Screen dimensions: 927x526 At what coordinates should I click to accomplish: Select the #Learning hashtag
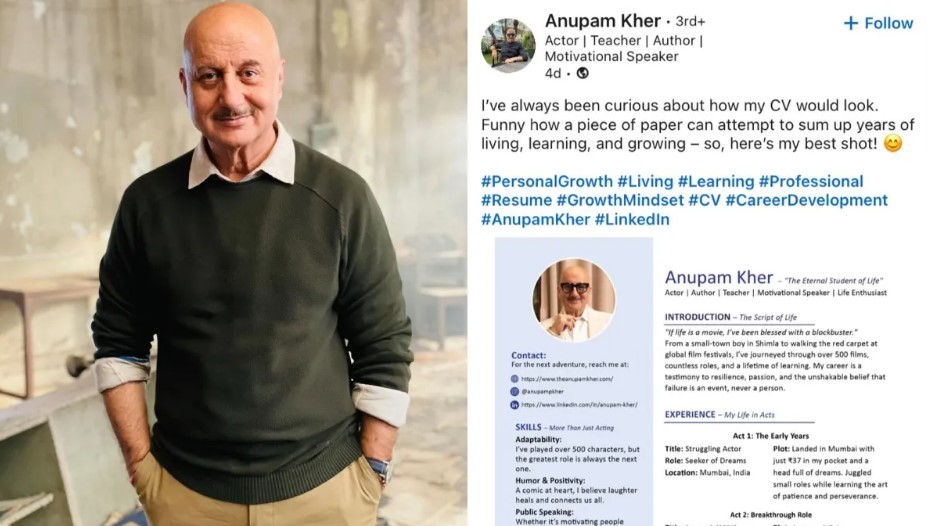[x=716, y=181]
